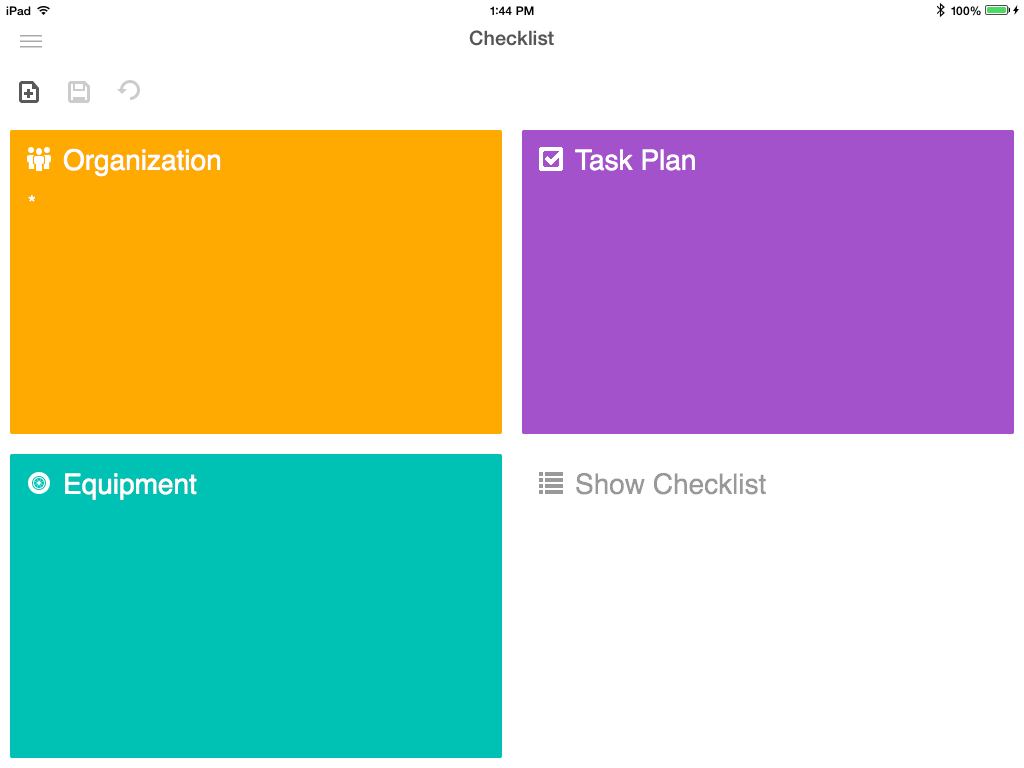Tap the Organization people icon
The image size is (1024, 768).
click(x=39, y=159)
